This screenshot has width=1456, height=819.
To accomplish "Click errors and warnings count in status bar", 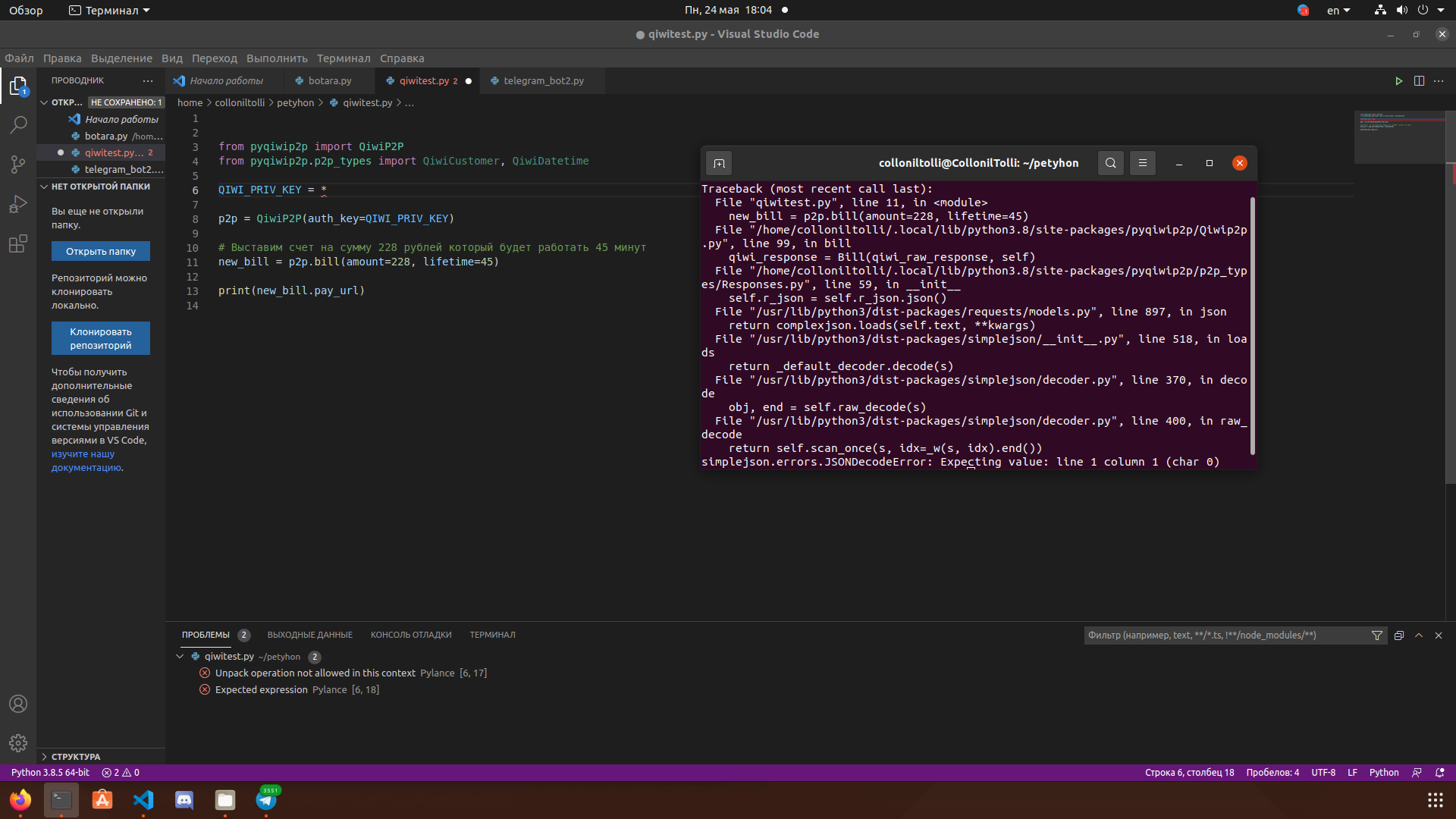I will click(121, 773).
